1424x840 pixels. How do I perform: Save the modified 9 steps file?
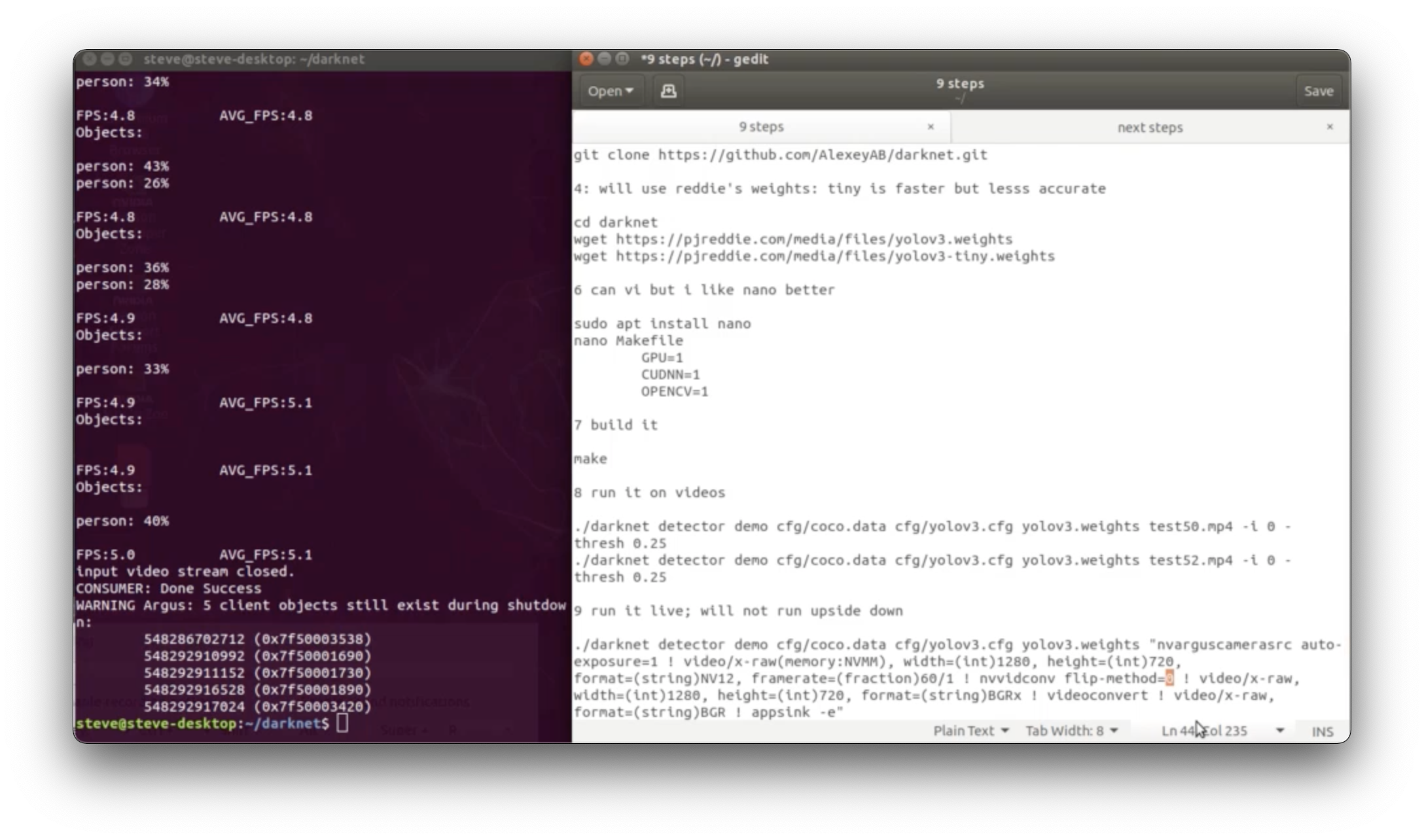click(1319, 90)
